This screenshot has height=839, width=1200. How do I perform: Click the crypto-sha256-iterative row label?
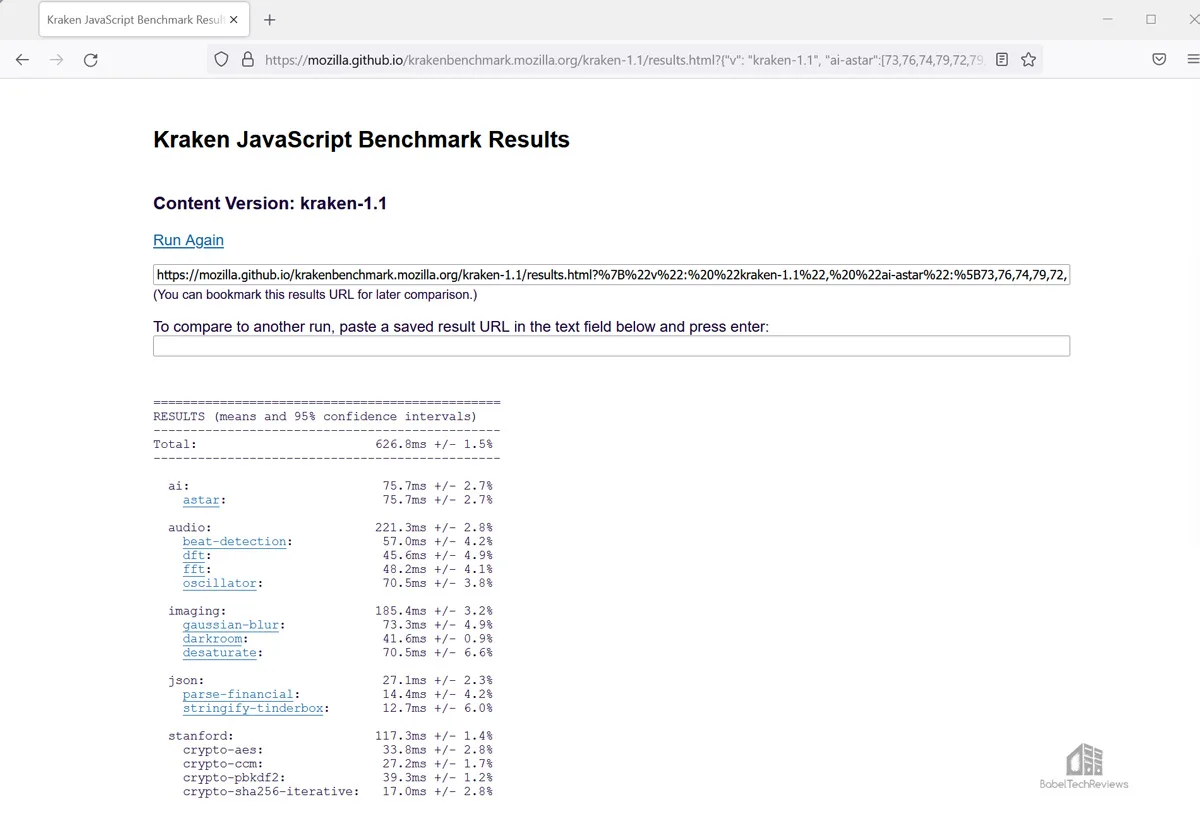(270, 792)
